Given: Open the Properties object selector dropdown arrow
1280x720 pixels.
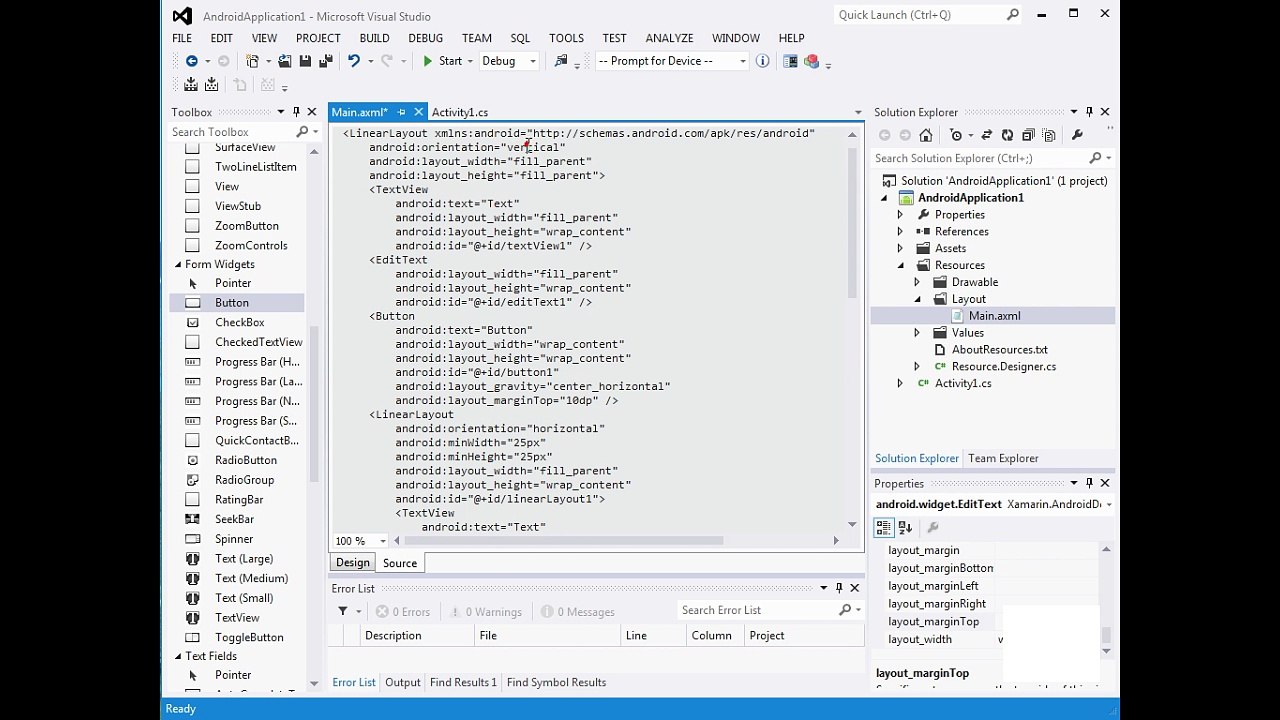Looking at the screenshot, I should 1108,505.
